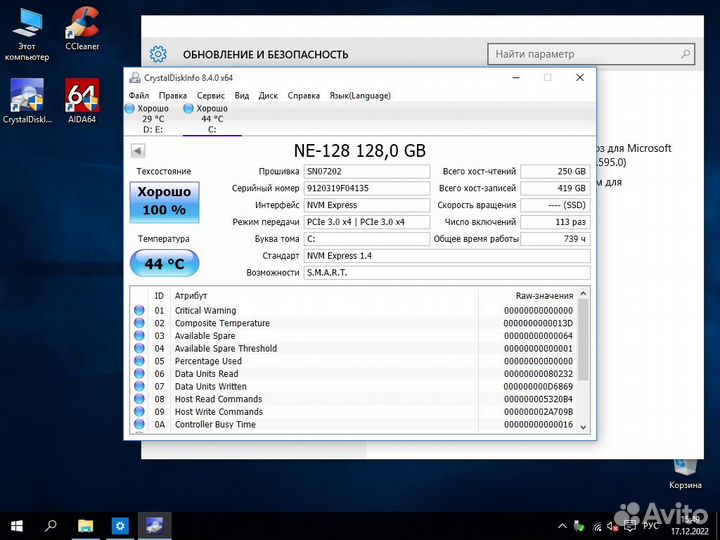720x540 pixels.
Task: Click the previous disk arrow button
Action: [138, 151]
